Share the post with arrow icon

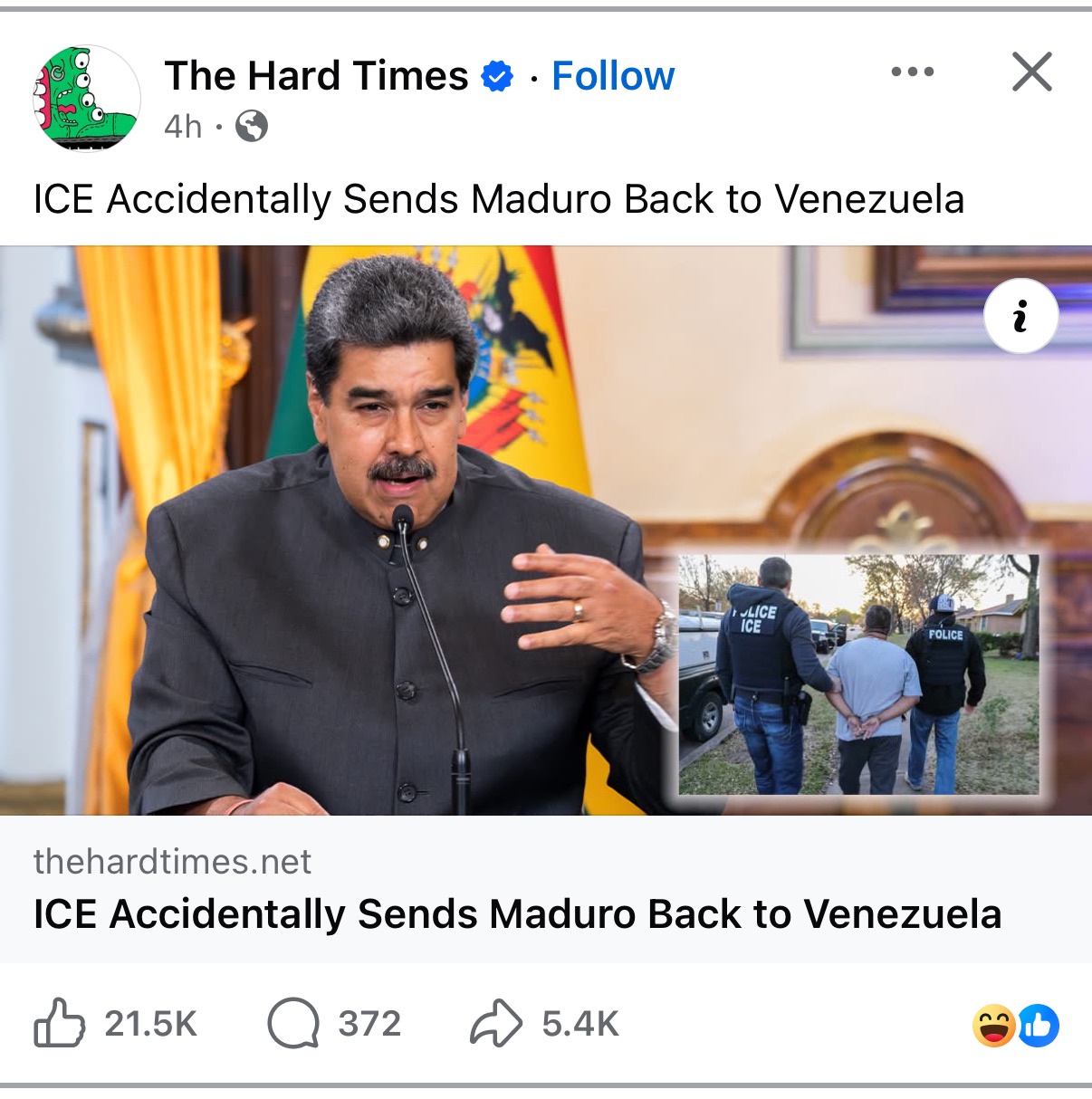(496, 1023)
